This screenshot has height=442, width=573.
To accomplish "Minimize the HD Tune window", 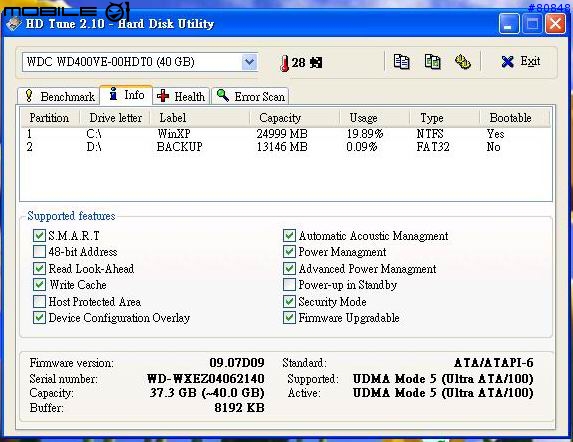I will (509, 24).
